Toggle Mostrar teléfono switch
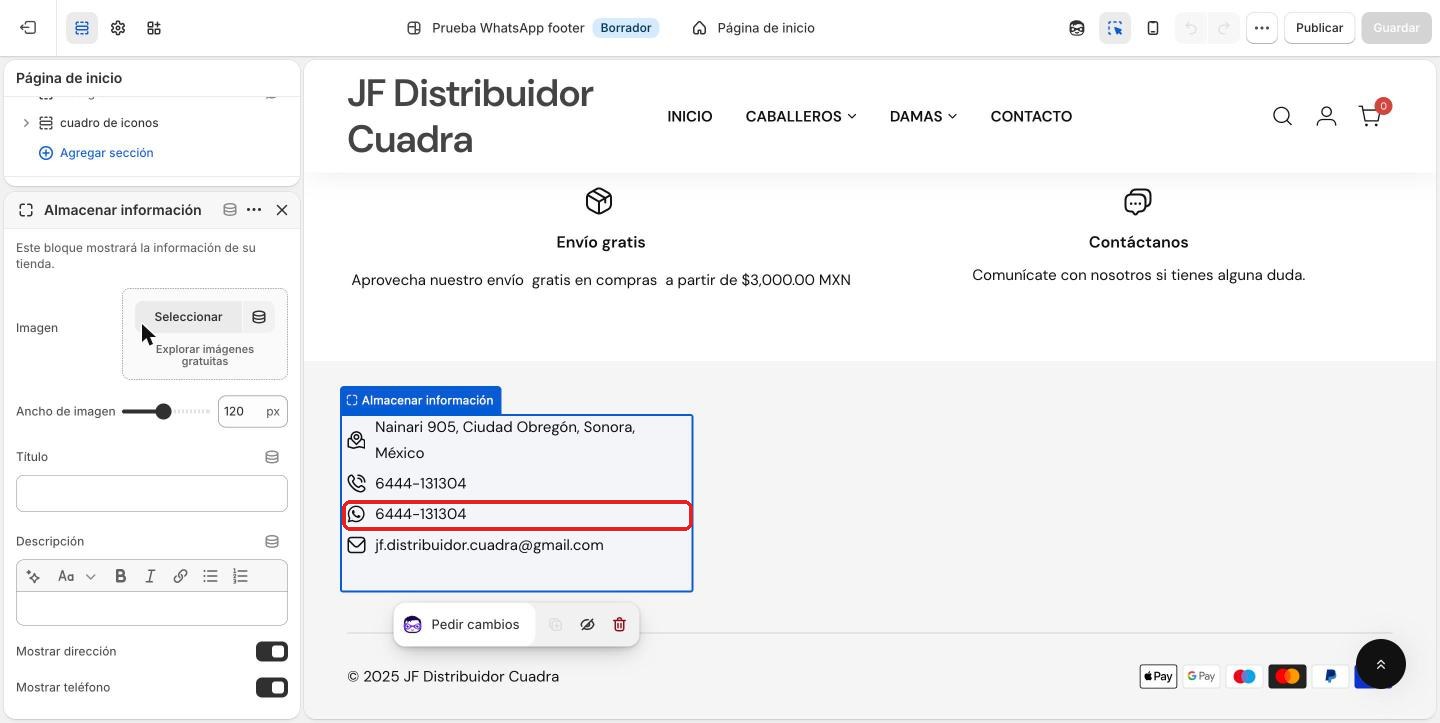Screen dimensions: 1440x723 [x=272, y=688]
